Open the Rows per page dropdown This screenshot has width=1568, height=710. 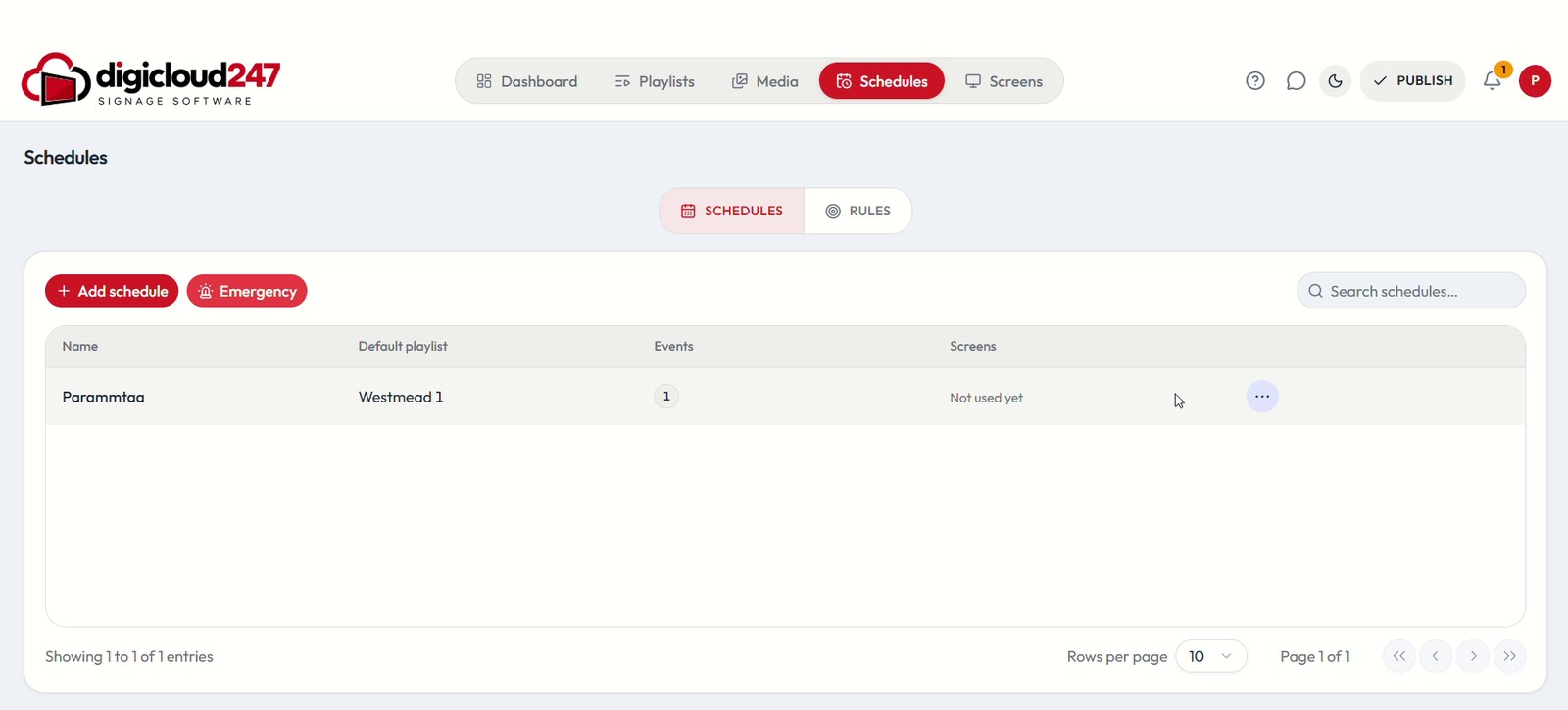coord(1211,656)
